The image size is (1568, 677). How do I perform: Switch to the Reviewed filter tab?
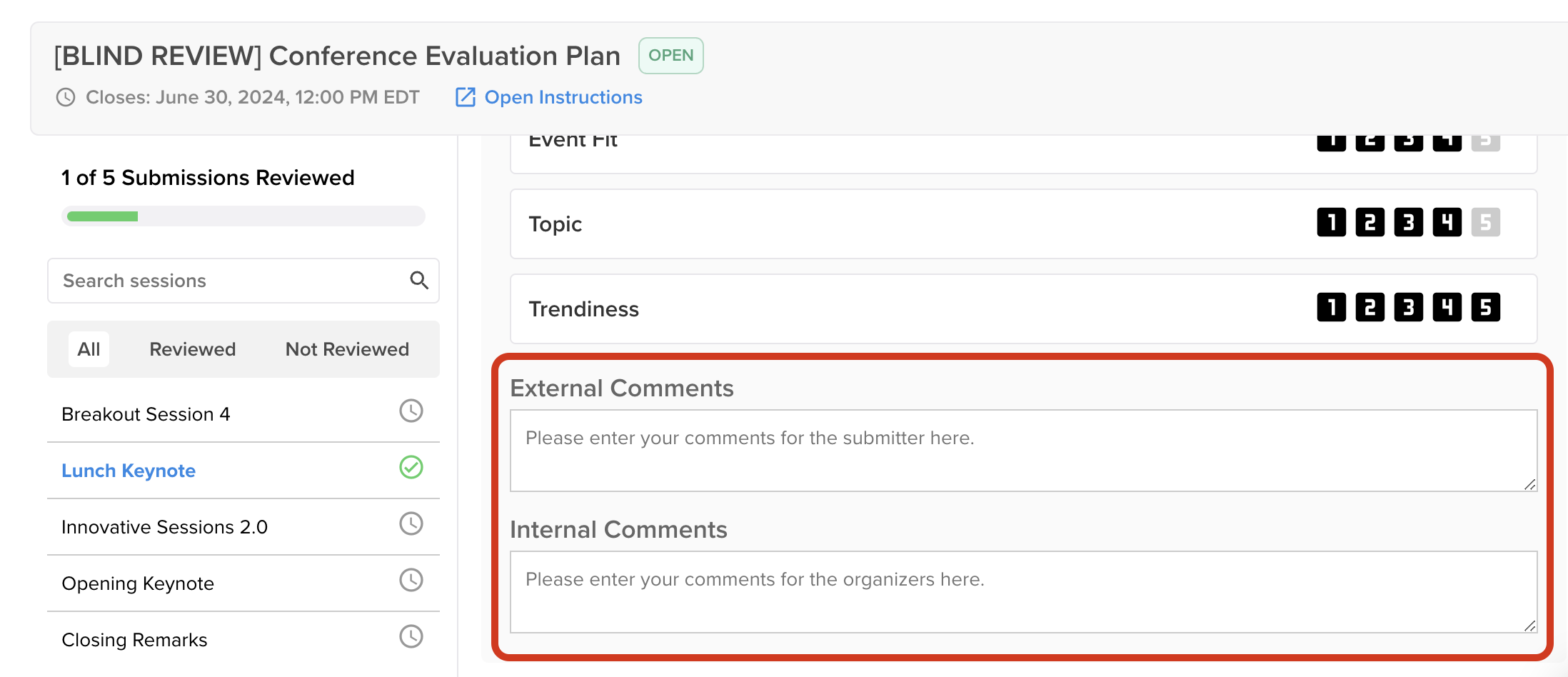click(192, 349)
